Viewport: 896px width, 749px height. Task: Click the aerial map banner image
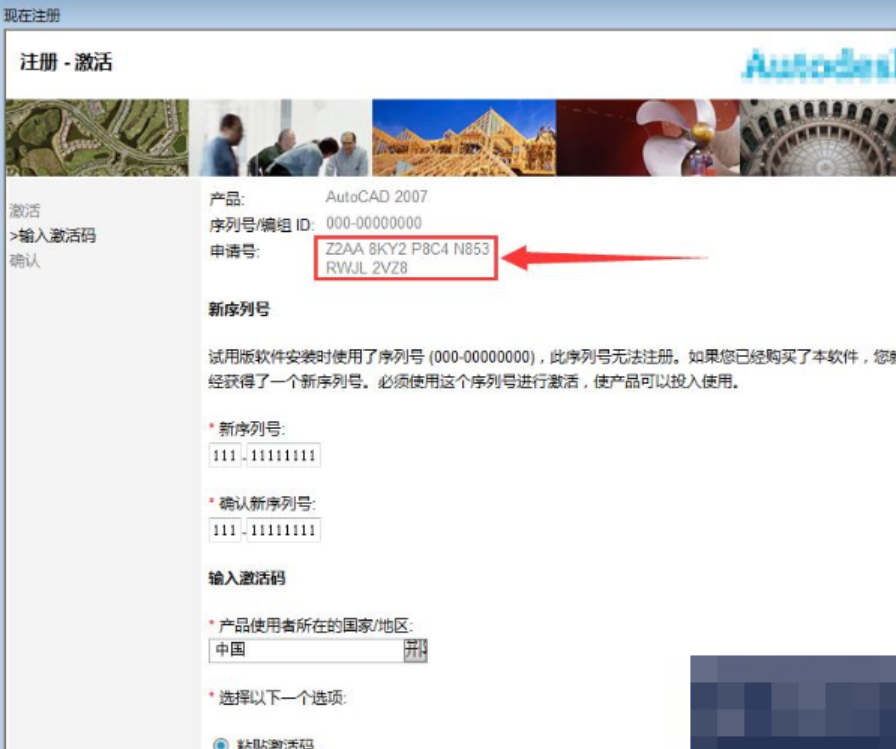[97, 137]
